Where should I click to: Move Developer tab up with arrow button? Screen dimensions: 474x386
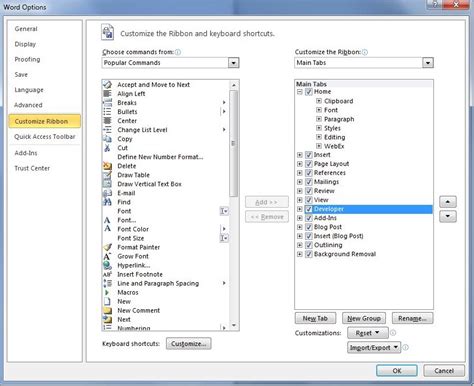coord(448,202)
